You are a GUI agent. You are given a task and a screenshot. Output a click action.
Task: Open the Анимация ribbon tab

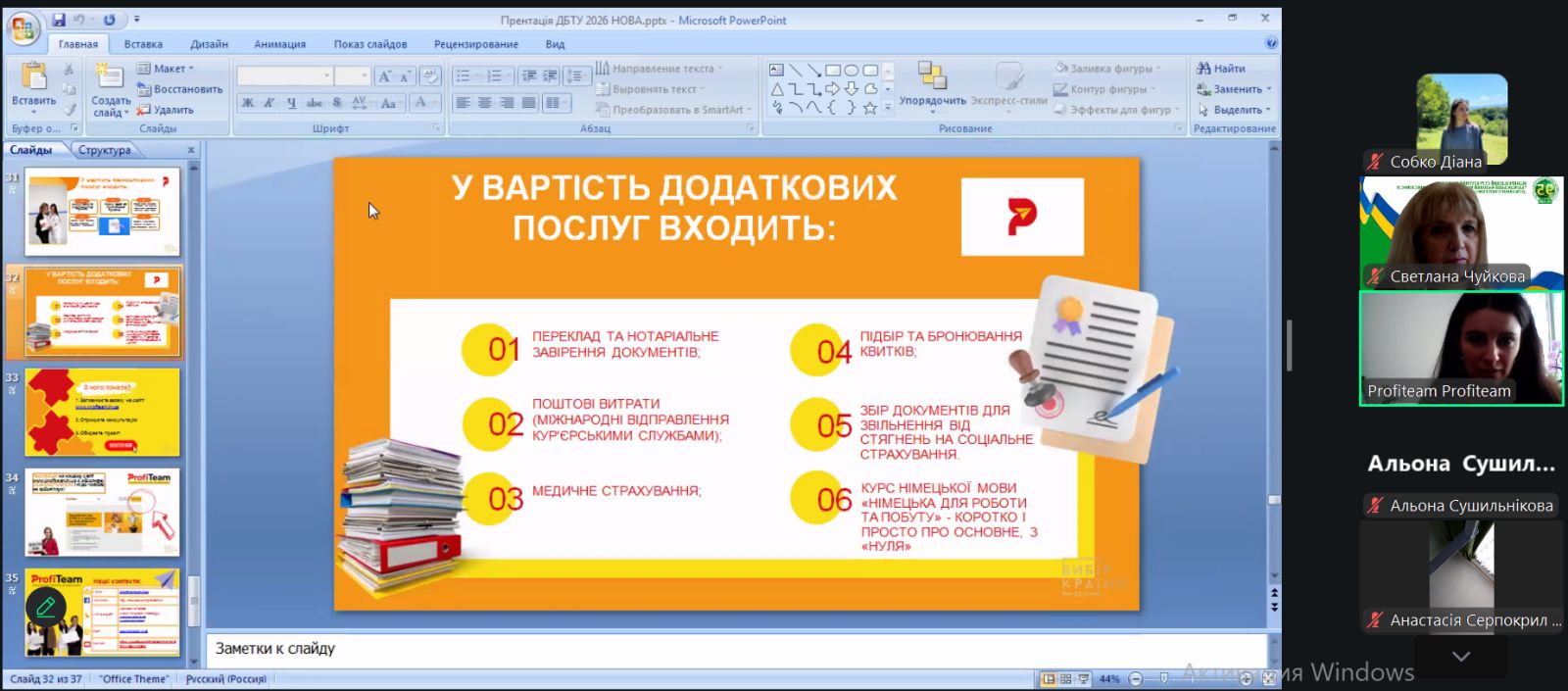click(x=279, y=44)
